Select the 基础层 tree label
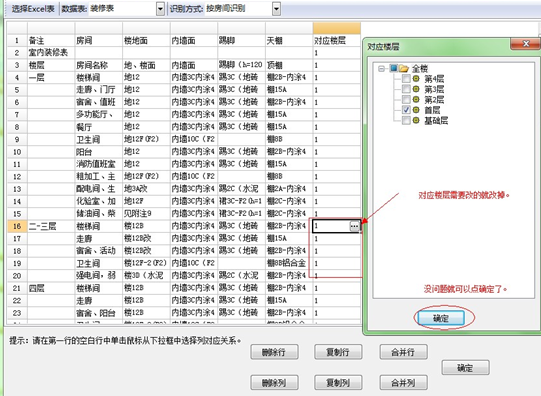Image resolution: width=541 pixels, height=396 pixels. click(x=436, y=120)
